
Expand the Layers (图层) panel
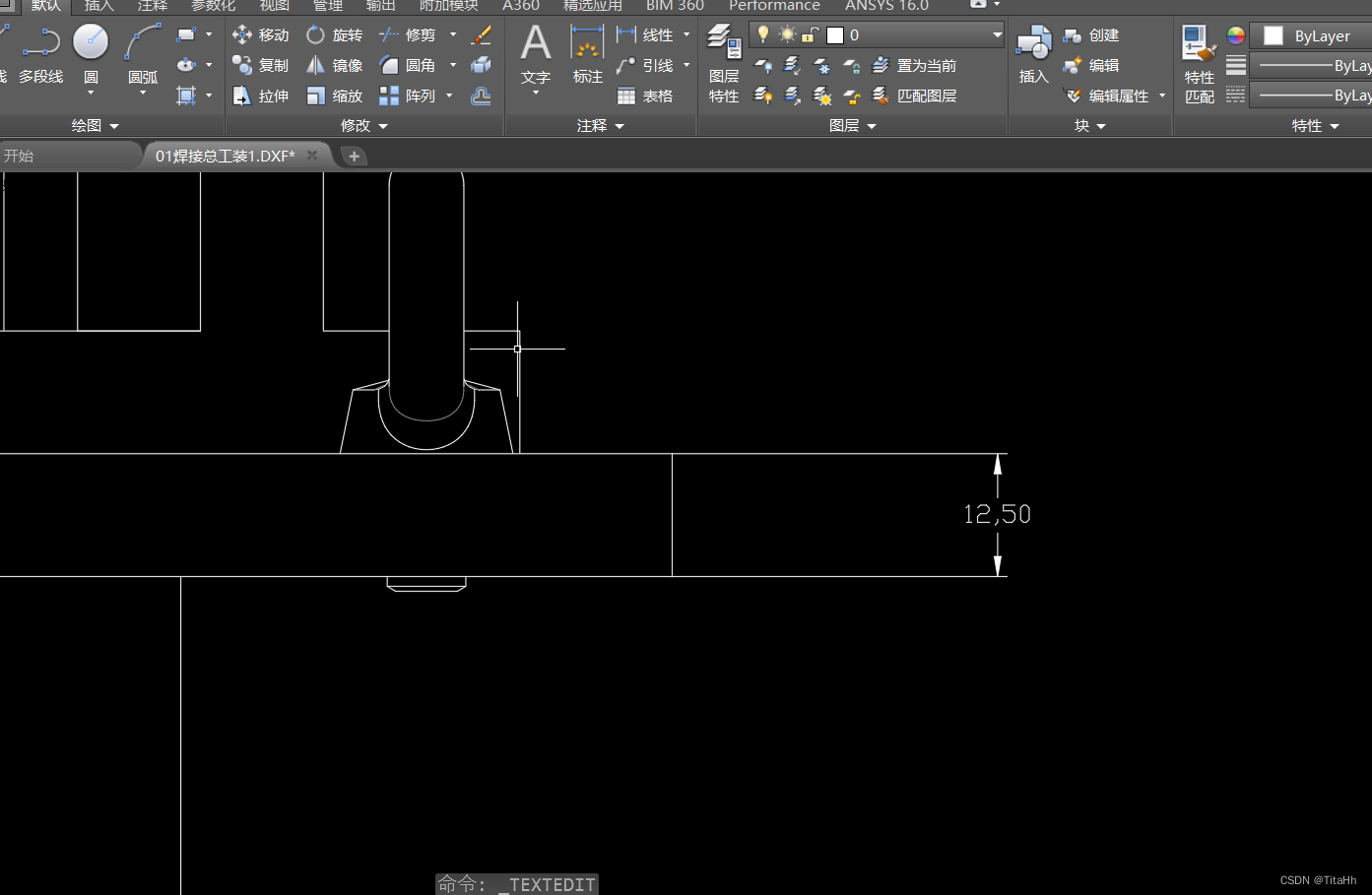(x=853, y=126)
